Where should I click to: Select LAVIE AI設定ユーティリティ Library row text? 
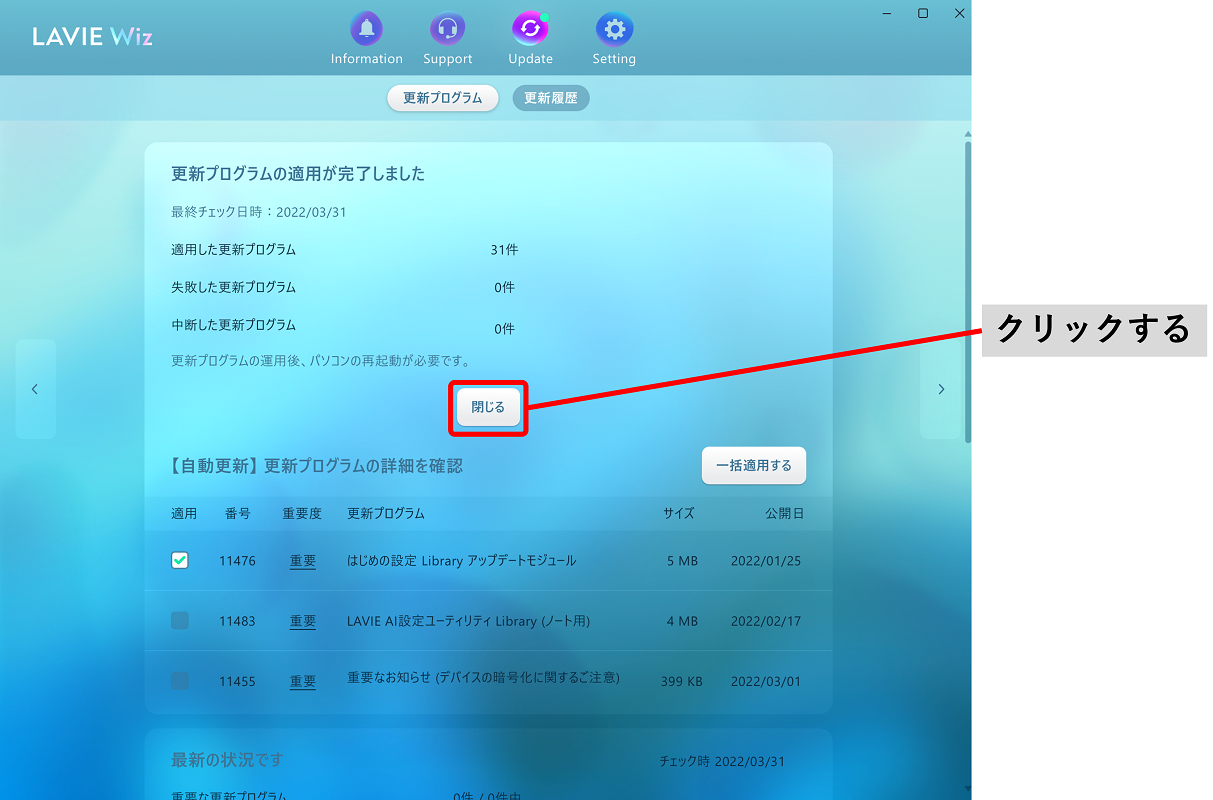coord(468,621)
